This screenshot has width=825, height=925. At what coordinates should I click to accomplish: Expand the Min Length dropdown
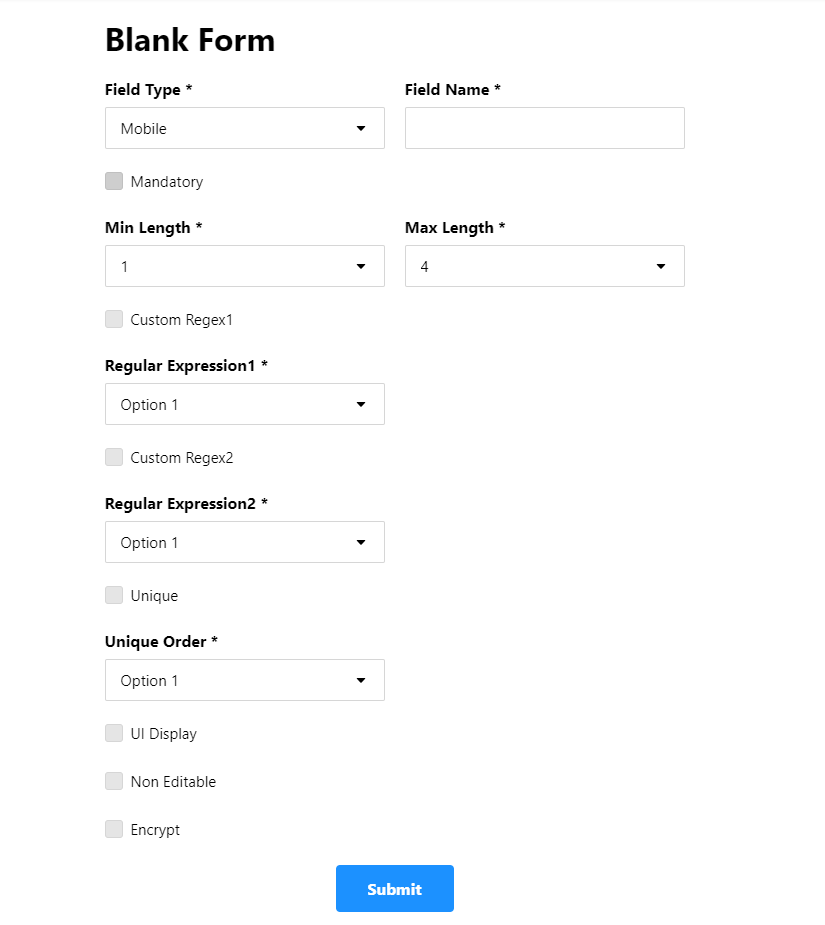click(244, 266)
